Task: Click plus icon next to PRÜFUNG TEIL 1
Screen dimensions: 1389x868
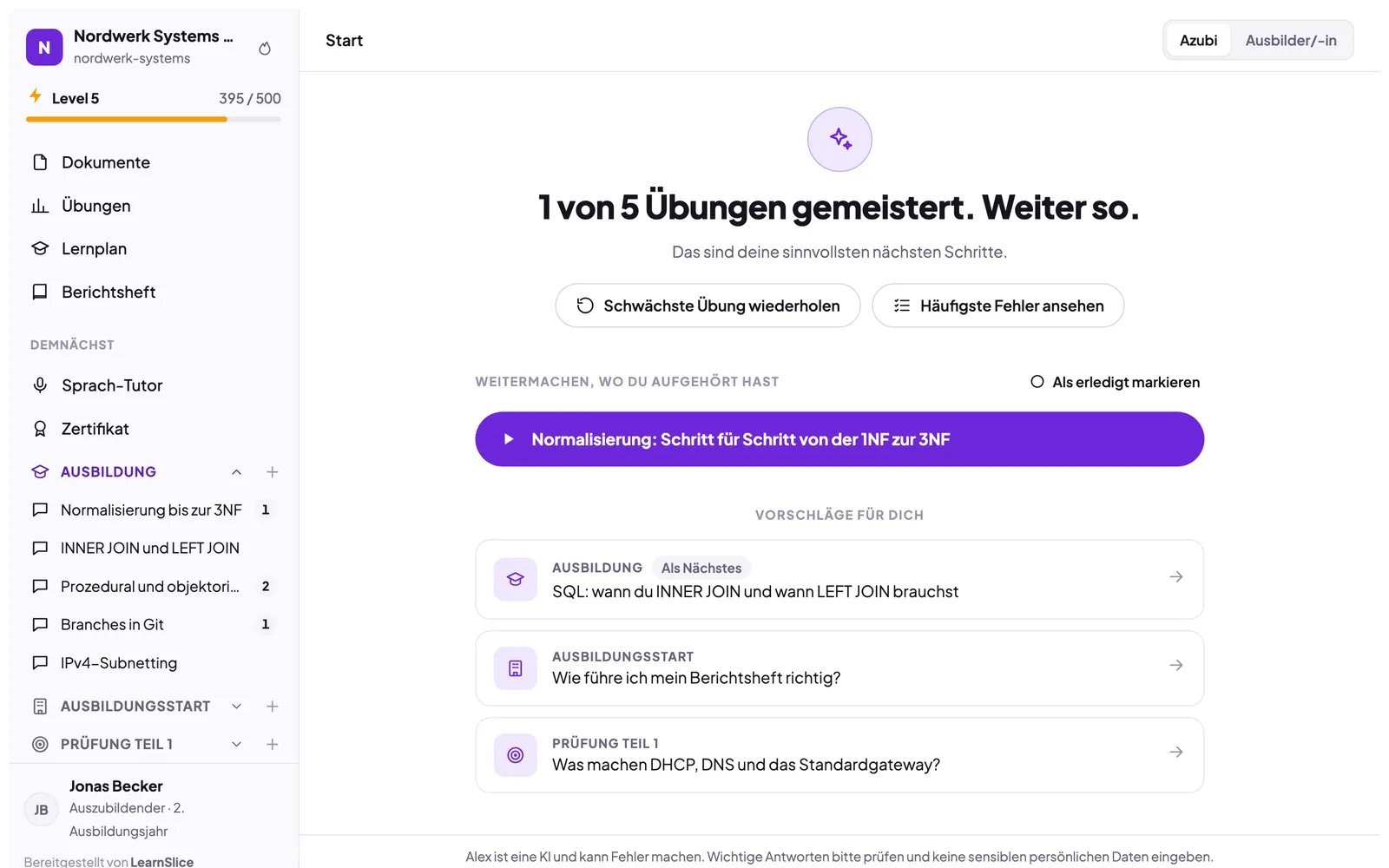Action: coord(272,745)
